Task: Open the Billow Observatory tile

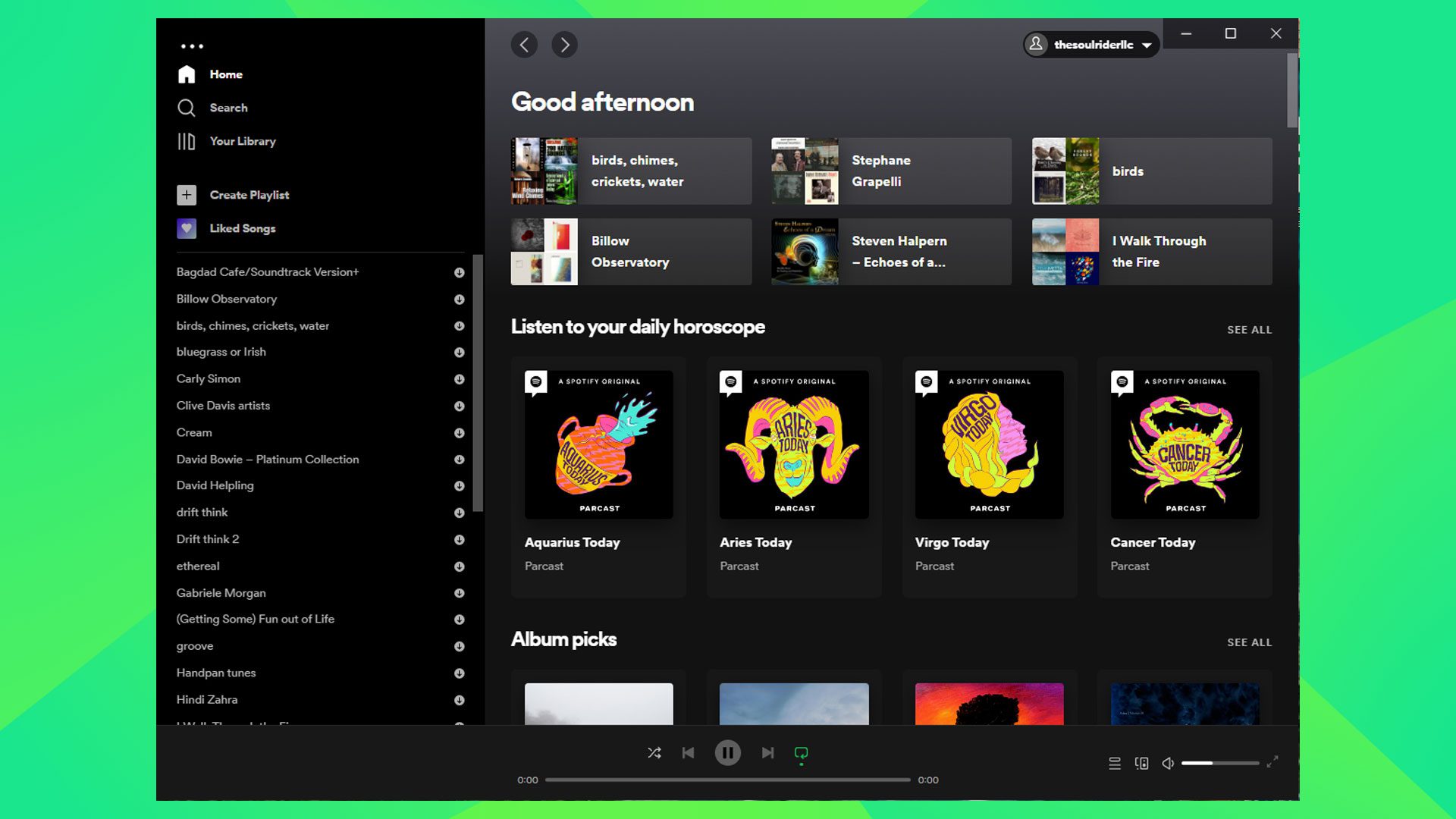Action: pos(632,252)
